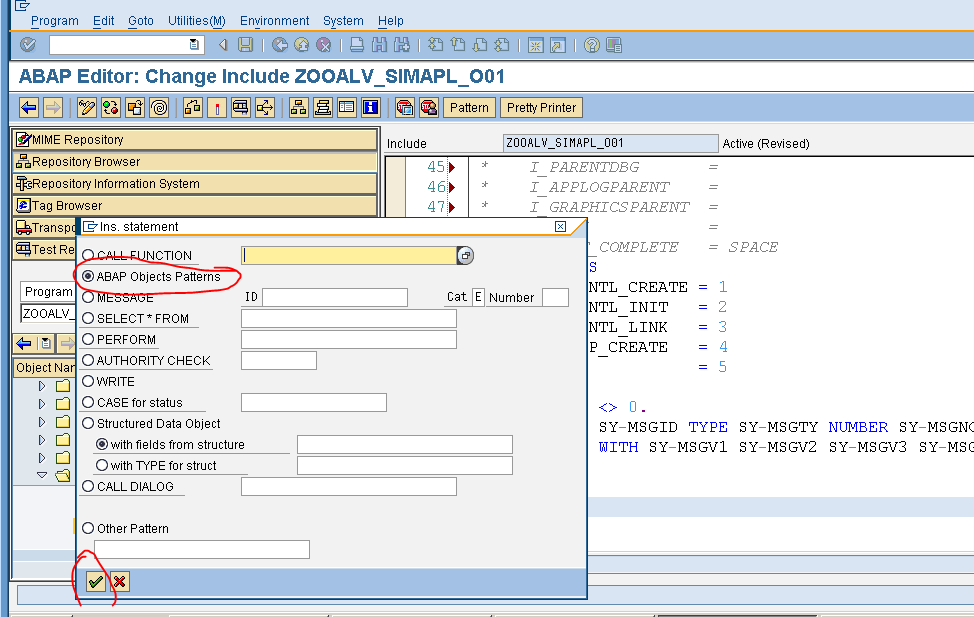This screenshot has height=617, width=974.
Task: Select the MESSAGE pattern option
Action: click(x=90, y=297)
